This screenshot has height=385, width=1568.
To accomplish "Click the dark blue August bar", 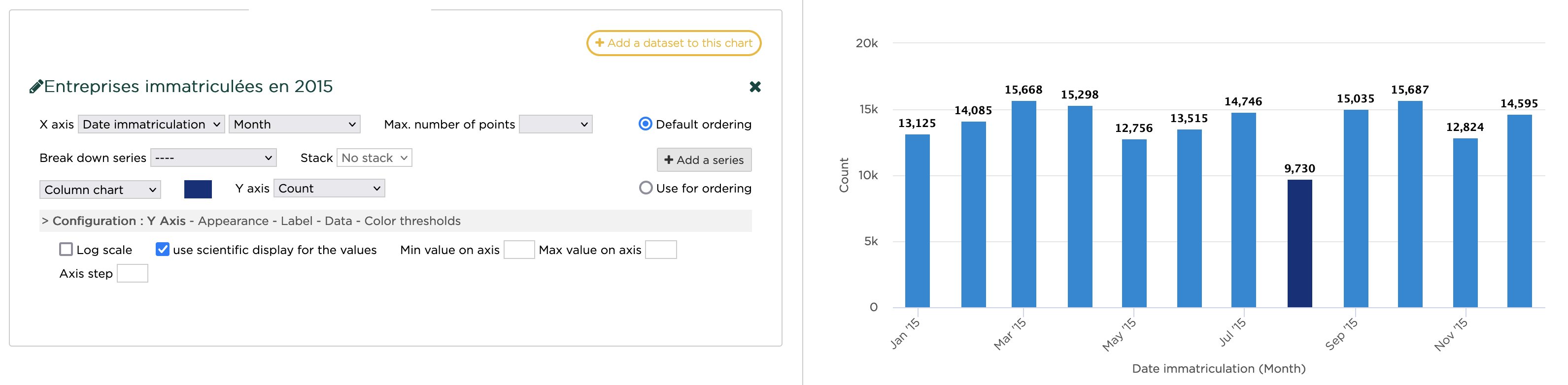I will pyautogui.click(x=1299, y=243).
